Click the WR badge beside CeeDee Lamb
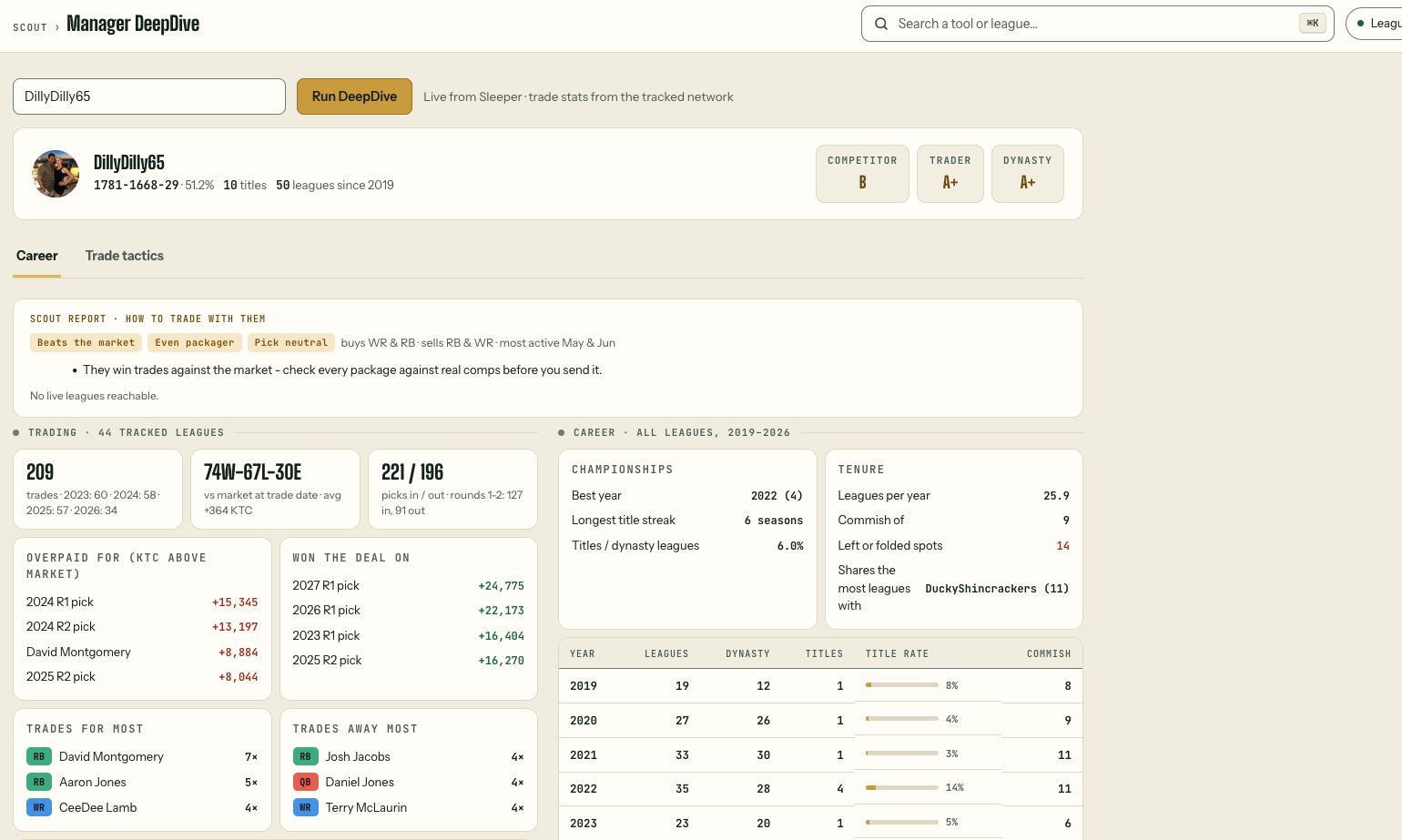This screenshot has height=840, width=1402. 39,807
